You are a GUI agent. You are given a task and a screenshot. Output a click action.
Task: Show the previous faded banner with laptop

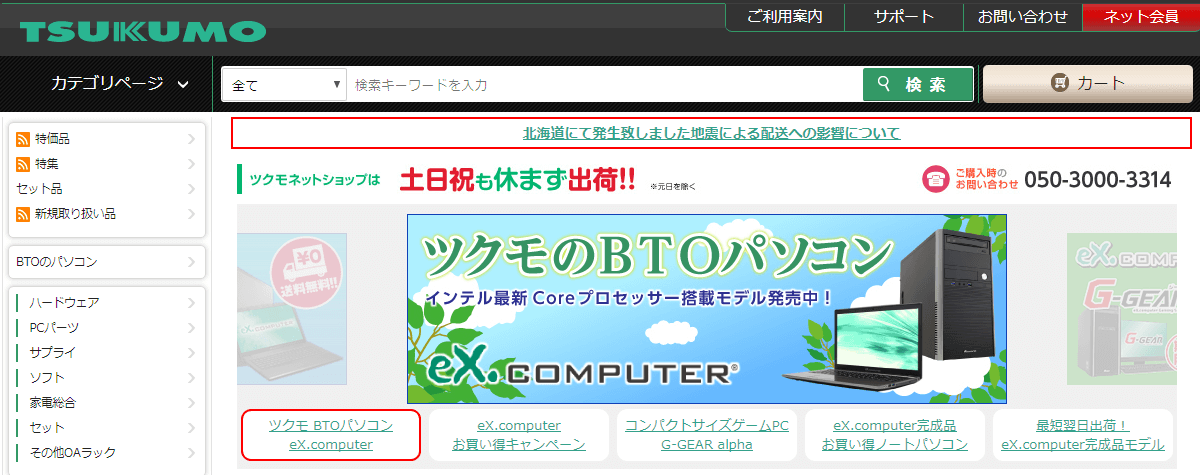(292, 309)
